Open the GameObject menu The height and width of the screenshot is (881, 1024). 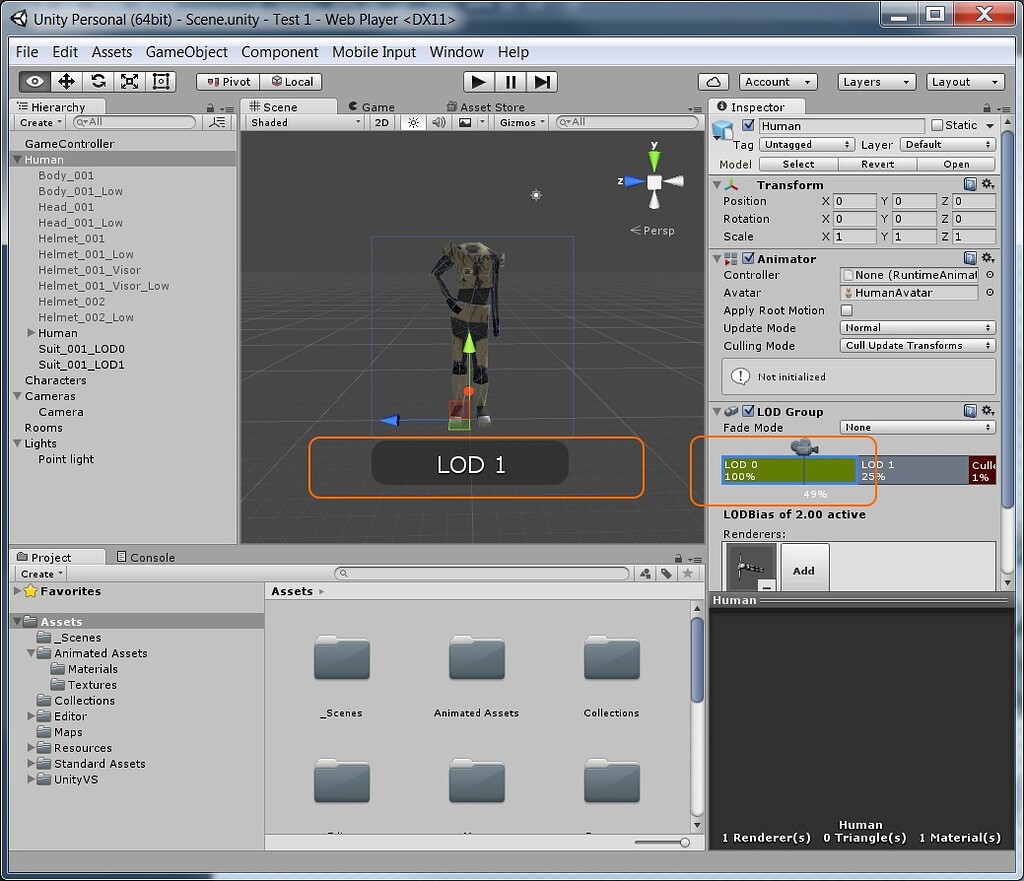(186, 52)
